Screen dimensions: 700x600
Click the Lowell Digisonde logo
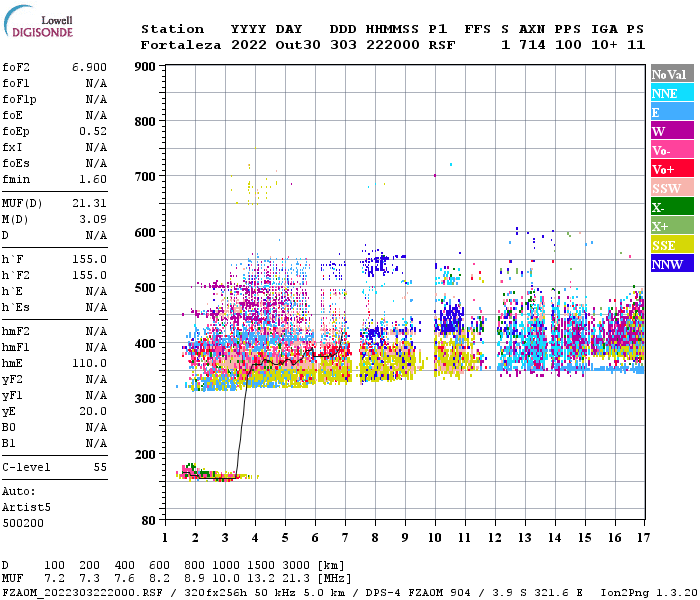[x=39, y=21]
